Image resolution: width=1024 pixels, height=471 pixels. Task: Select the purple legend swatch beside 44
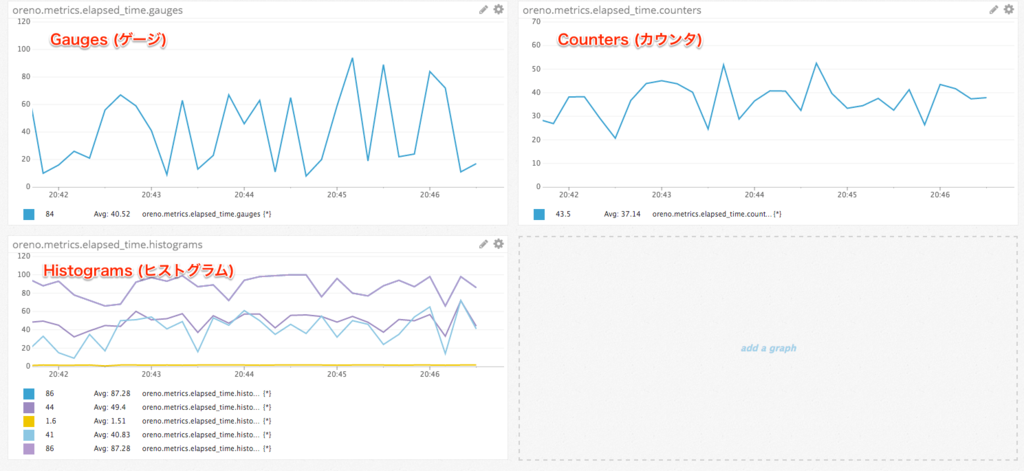(x=29, y=408)
